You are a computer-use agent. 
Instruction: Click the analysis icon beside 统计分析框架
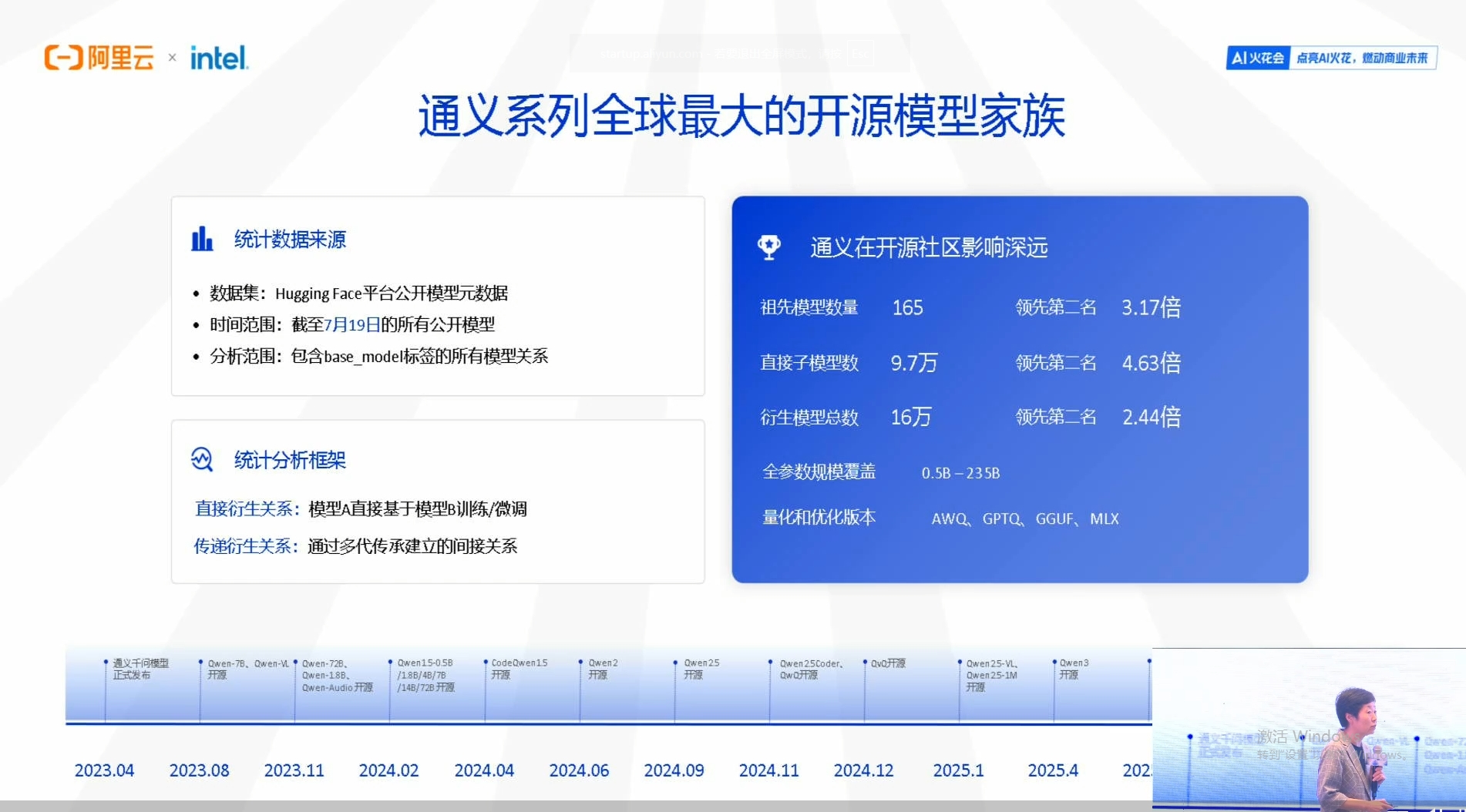click(x=201, y=458)
